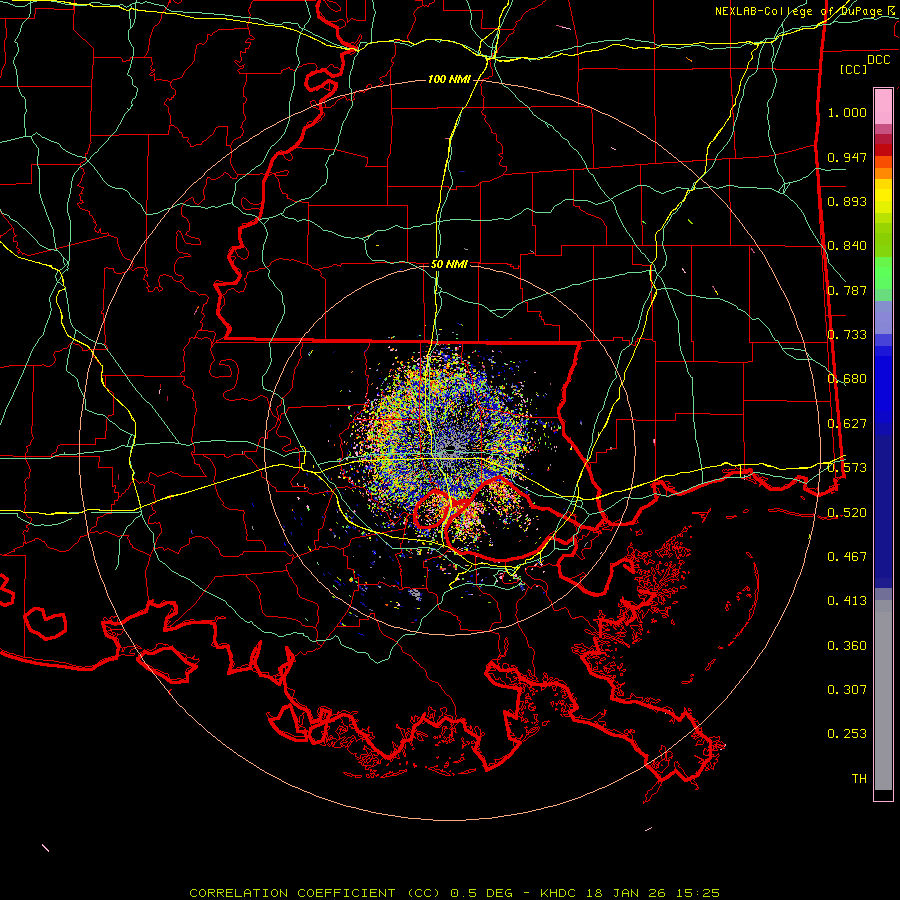Click the 0.573 scale value
The width and height of the screenshot is (900, 900).
(847, 468)
